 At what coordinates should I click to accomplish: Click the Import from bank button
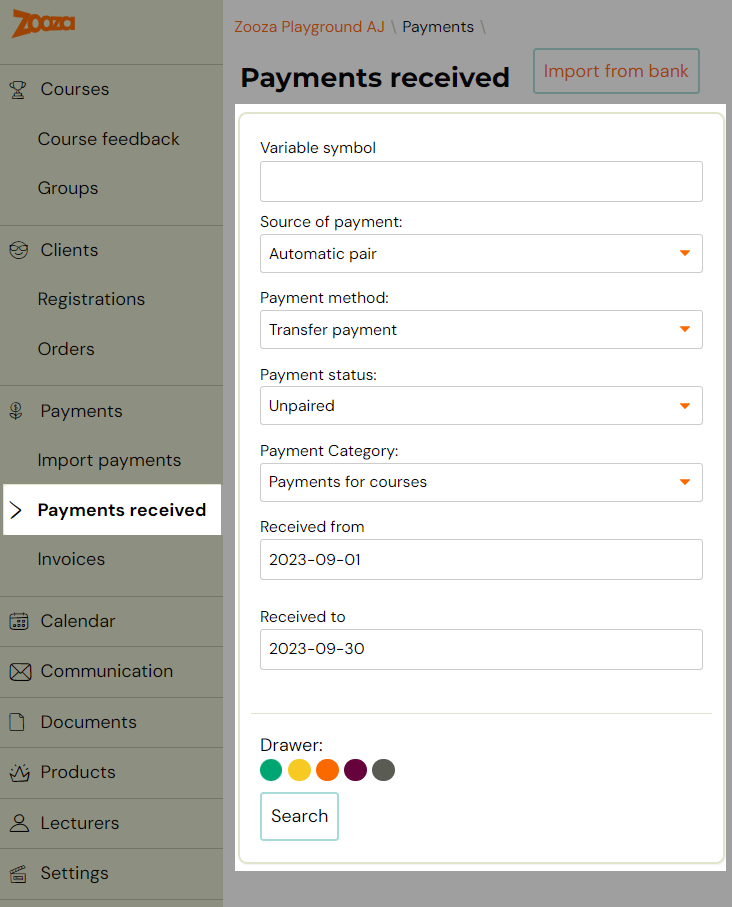pyautogui.click(x=616, y=71)
